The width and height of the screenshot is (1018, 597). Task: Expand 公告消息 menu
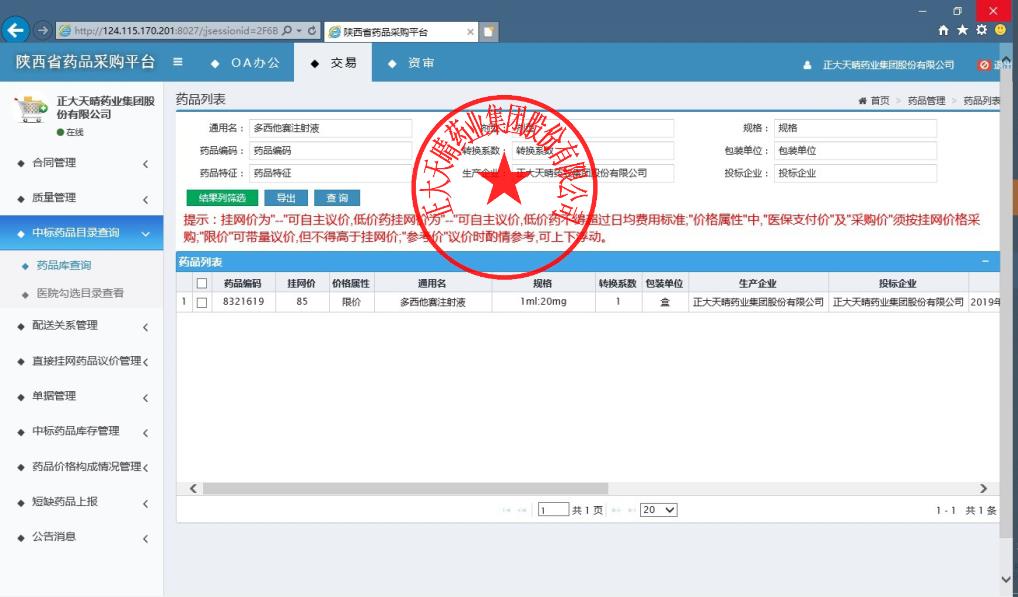click(82, 537)
